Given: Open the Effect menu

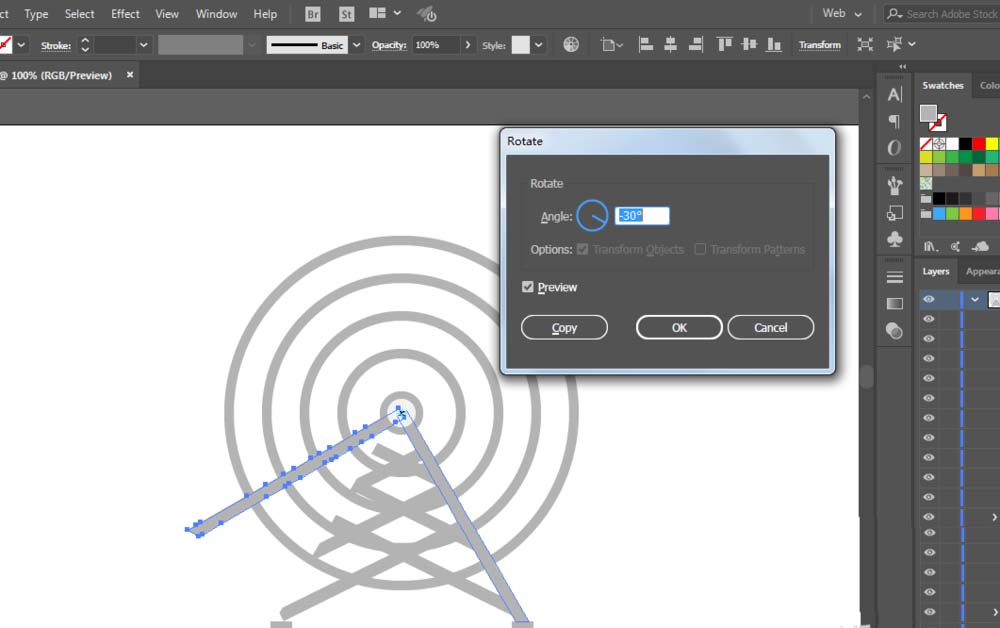Looking at the screenshot, I should [x=125, y=14].
